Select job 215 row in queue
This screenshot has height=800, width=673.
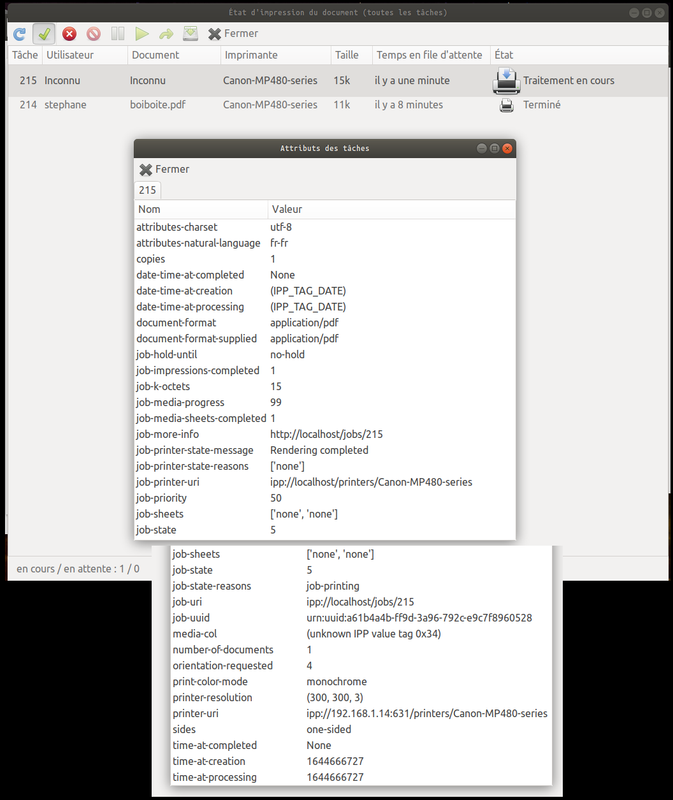pos(338,81)
